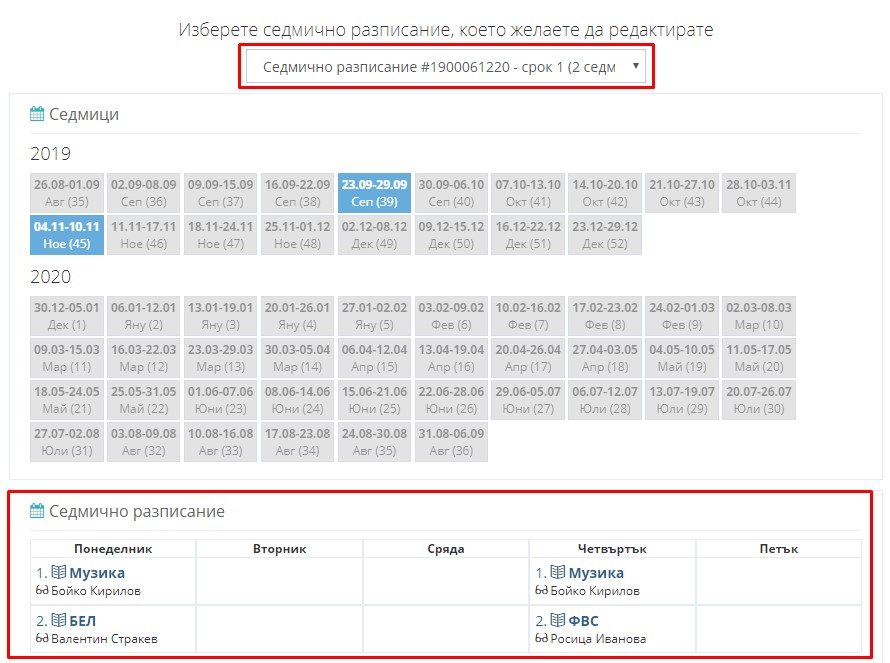The width and height of the screenshot is (890, 663).
Task: Select week 27.07-02.08 Юли (31)
Action: point(67,442)
